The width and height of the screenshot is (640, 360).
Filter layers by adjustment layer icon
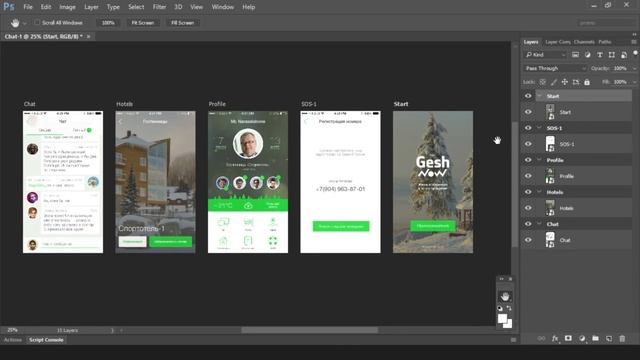pyautogui.click(x=587, y=55)
